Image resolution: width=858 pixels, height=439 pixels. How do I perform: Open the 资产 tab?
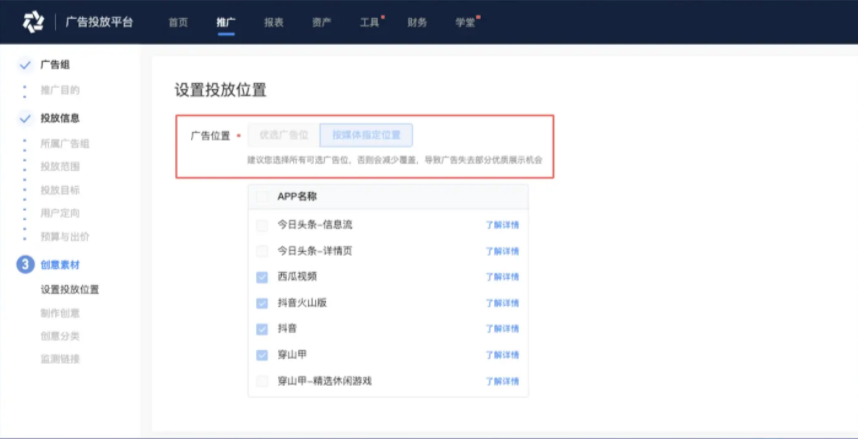[321, 22]
